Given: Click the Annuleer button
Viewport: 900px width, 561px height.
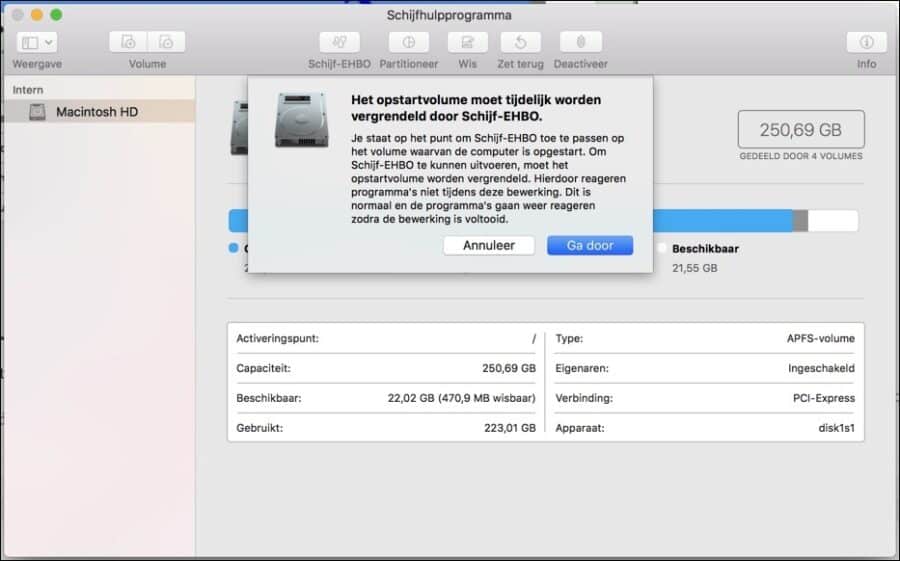Looking at the screenshot, I should coord(488,245).
